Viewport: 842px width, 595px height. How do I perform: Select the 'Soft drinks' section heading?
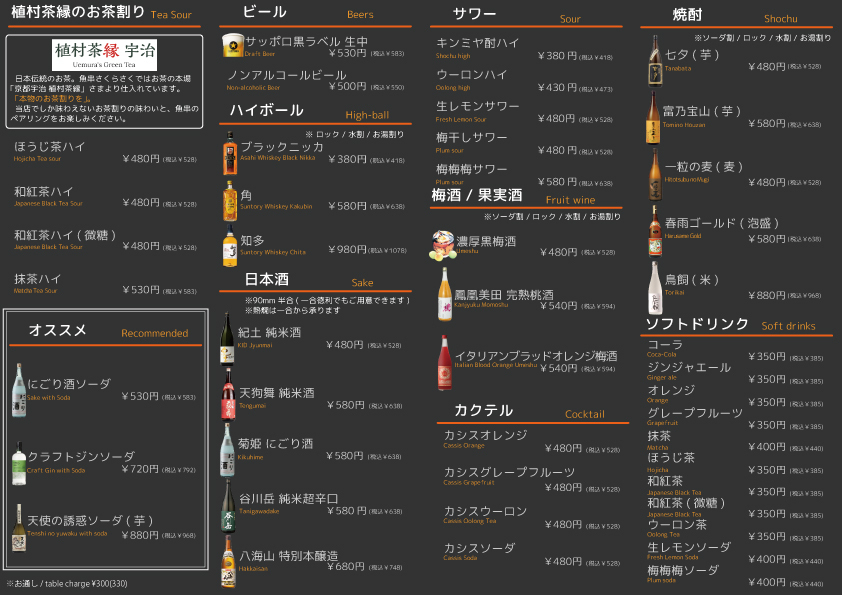coord(788,326)
